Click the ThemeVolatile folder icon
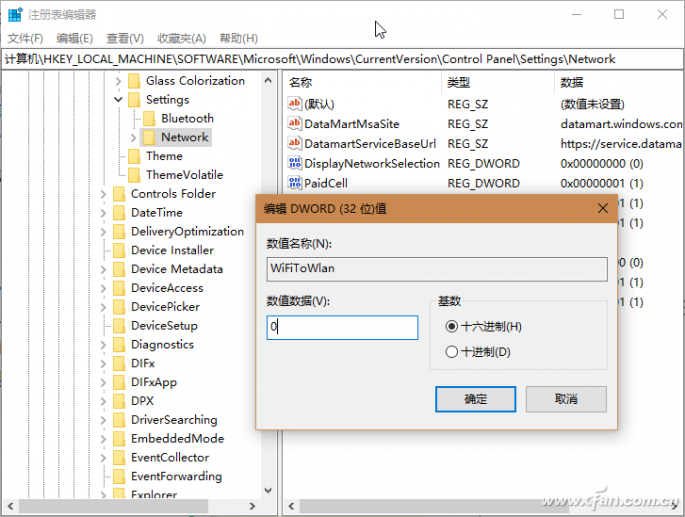The image size is (685, 517). click(x=134, y=175)
